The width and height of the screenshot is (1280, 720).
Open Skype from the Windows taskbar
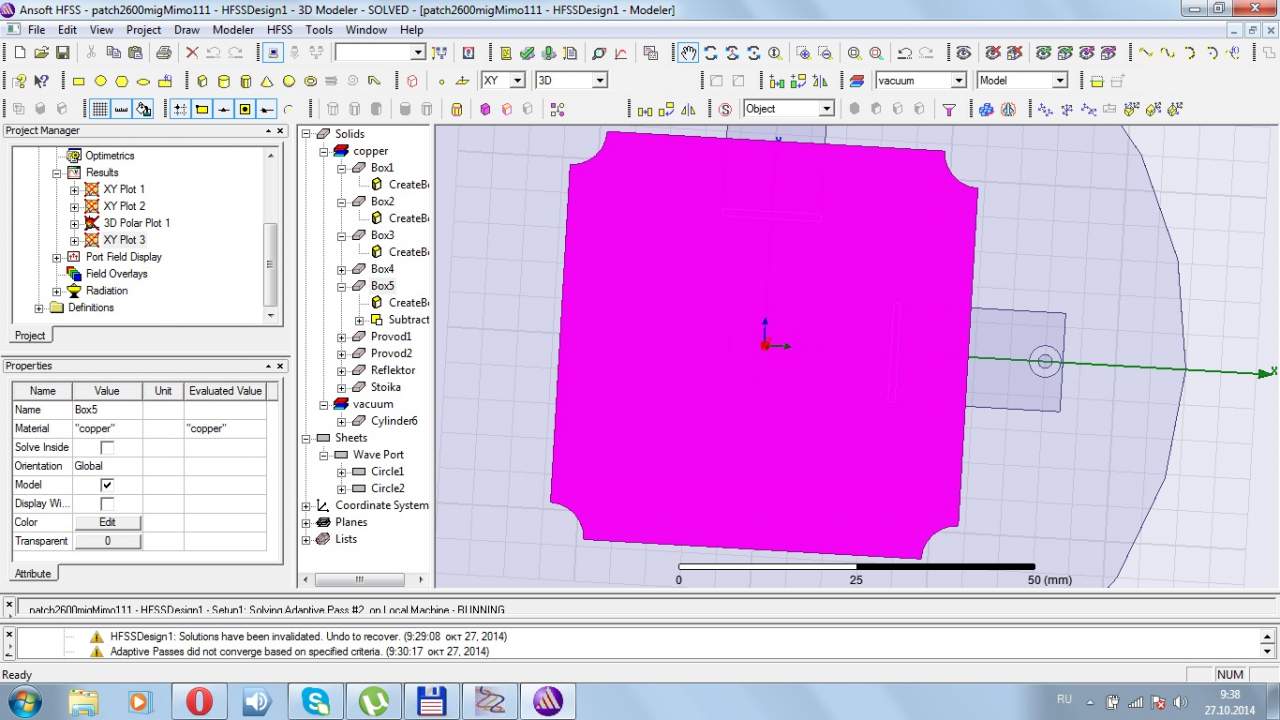pos(315,701)
